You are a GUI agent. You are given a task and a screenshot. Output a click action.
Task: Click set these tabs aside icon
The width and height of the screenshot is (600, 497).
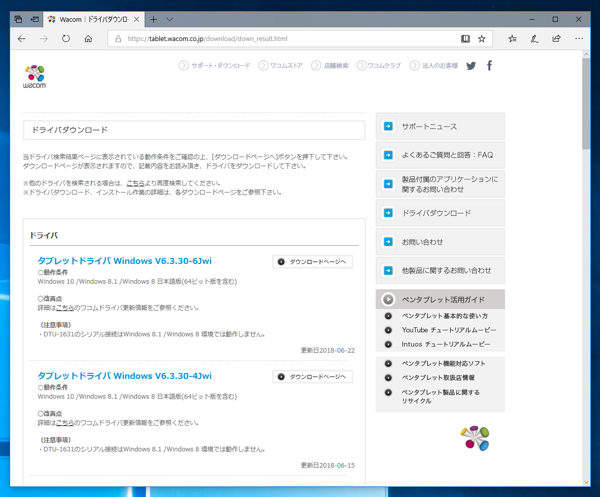tap(35, 19)
